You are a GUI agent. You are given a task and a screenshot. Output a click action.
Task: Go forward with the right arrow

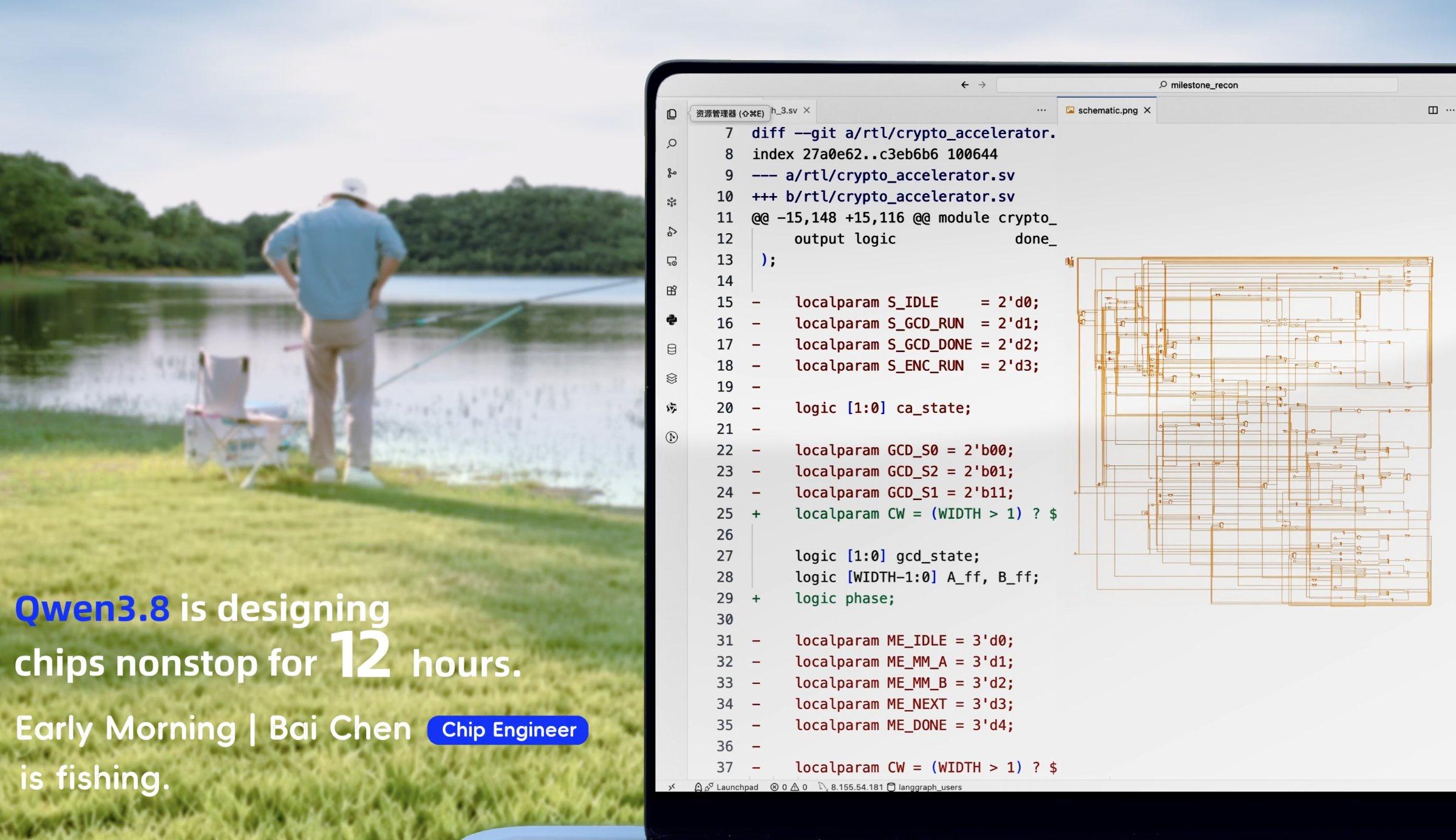tap(982, 85)
